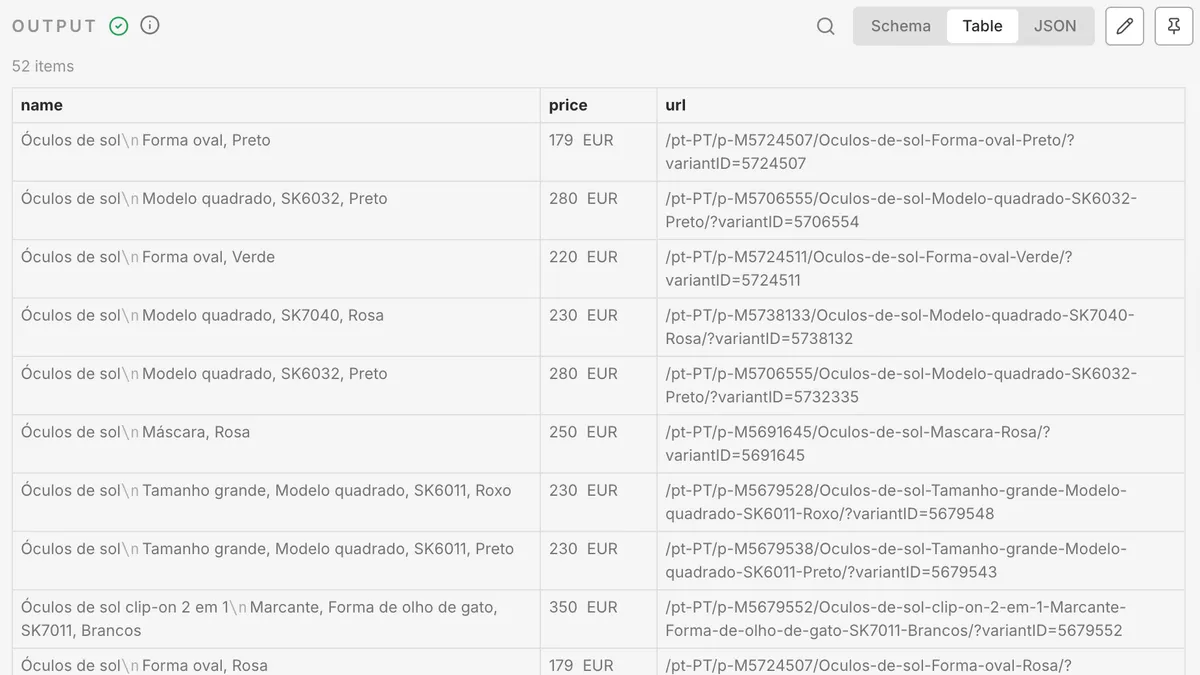Image resolution: width=1200 pixels, height=675 pixels.
Task: Click the price column header
Action: (x=568, y=105)
